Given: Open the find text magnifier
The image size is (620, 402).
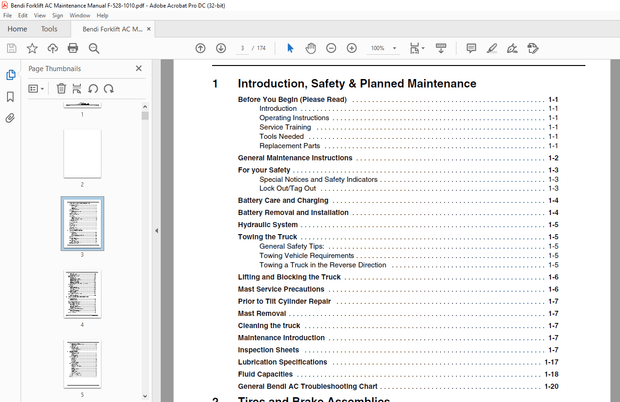Looking at the screenshot, I should coord(94,48).
